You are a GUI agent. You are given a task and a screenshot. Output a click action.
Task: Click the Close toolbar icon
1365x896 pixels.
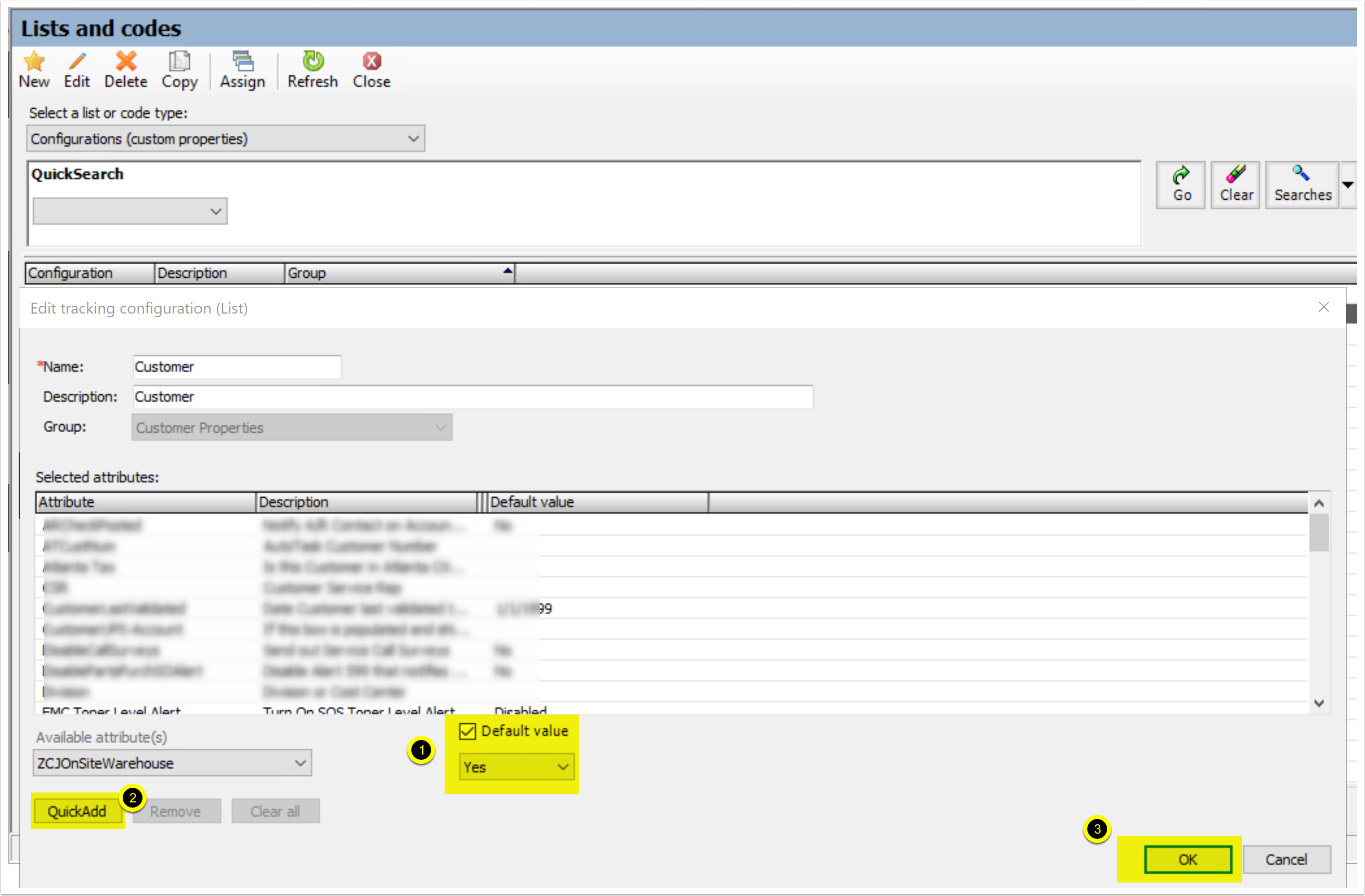(372, 61)
